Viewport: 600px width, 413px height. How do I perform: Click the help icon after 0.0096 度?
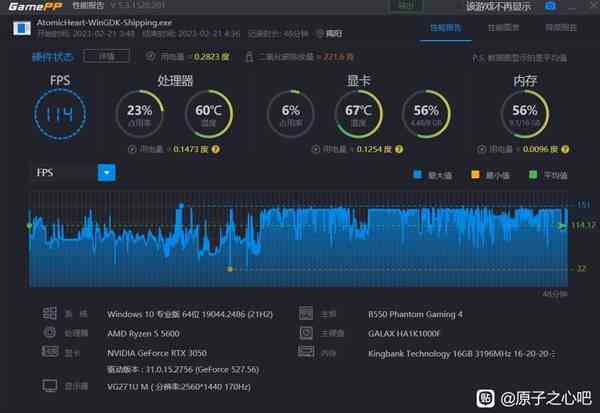tap(565, 149)
